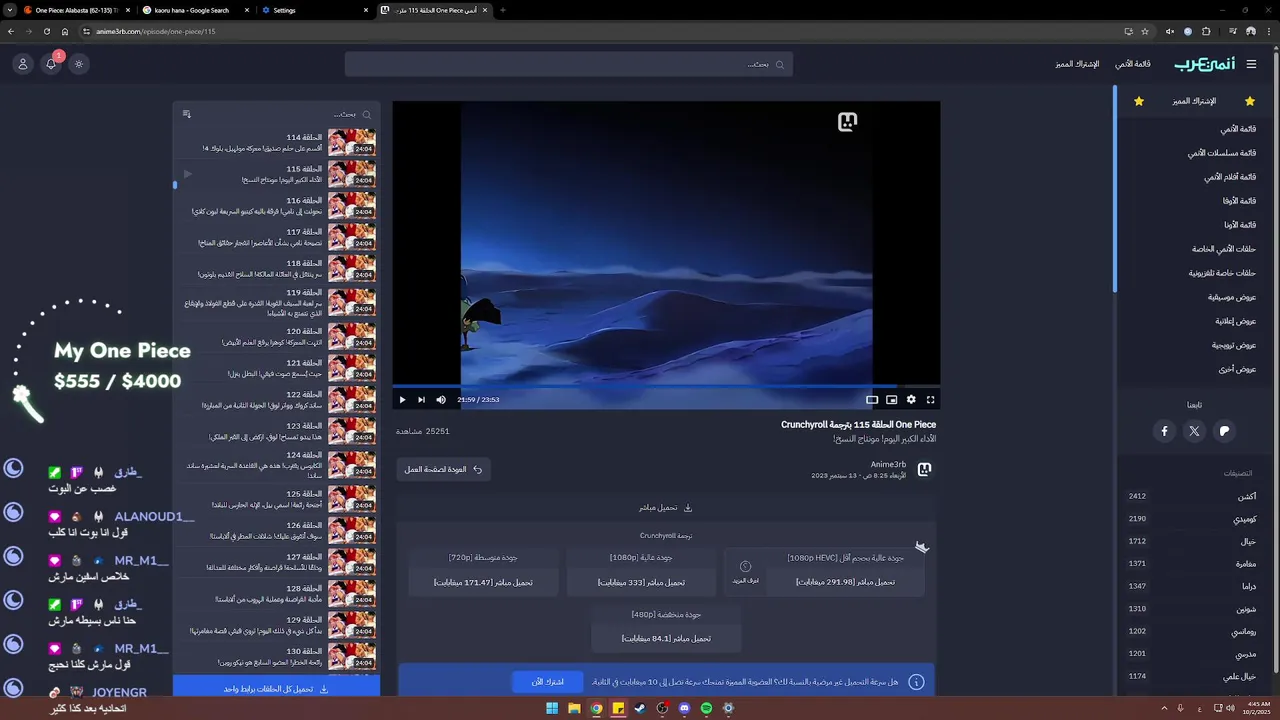Open حلقات الأنمي الخاصة in sidebar

click(1224, 249)
